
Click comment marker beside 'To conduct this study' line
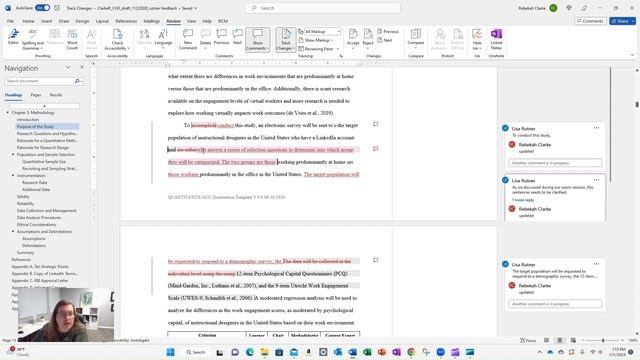point(375,124)
